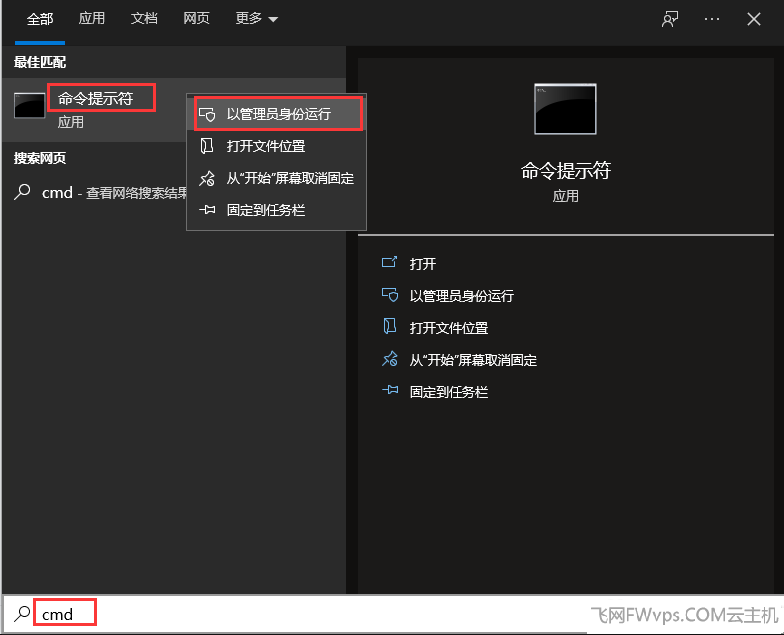
Task: Choose 以管理员身份运行 in context menu
Action: 278,114
